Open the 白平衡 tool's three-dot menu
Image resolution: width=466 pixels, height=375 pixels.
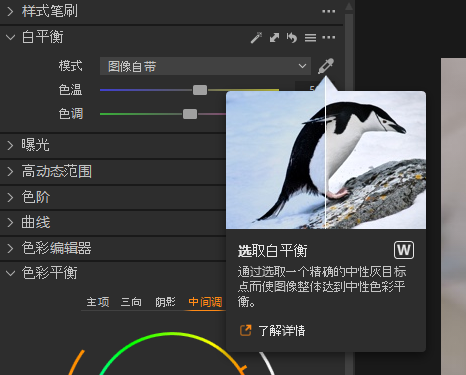point(329,37)
